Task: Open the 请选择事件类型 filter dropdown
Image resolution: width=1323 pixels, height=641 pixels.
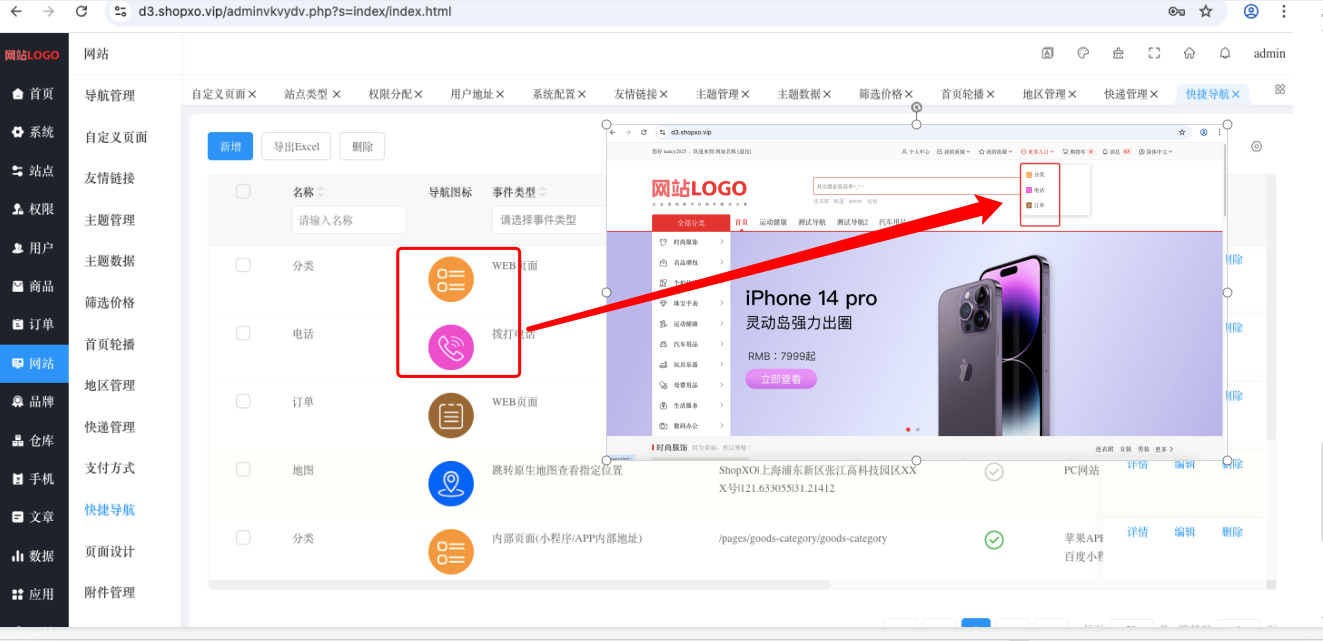Action: [x=549, y=220]
